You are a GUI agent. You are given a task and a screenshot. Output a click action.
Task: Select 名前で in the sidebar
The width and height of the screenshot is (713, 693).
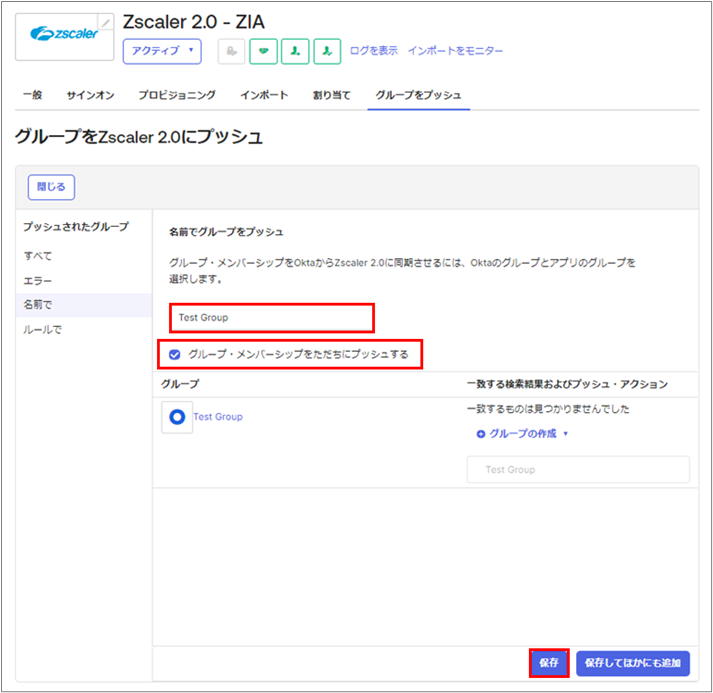[84, 305]
